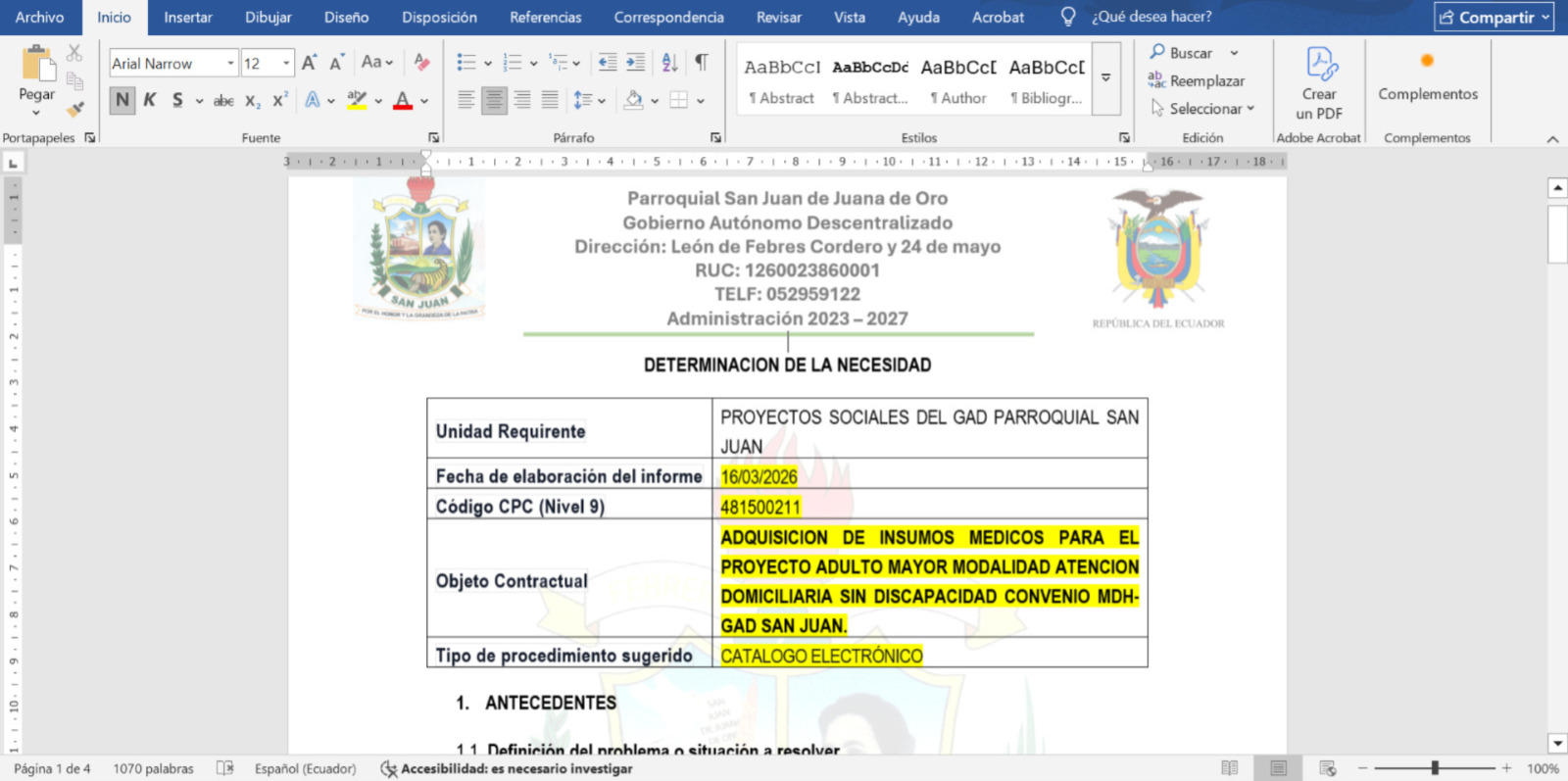Open the font name dropdown Arial Narrow
1568x781 pixels.
coord(230,64)
